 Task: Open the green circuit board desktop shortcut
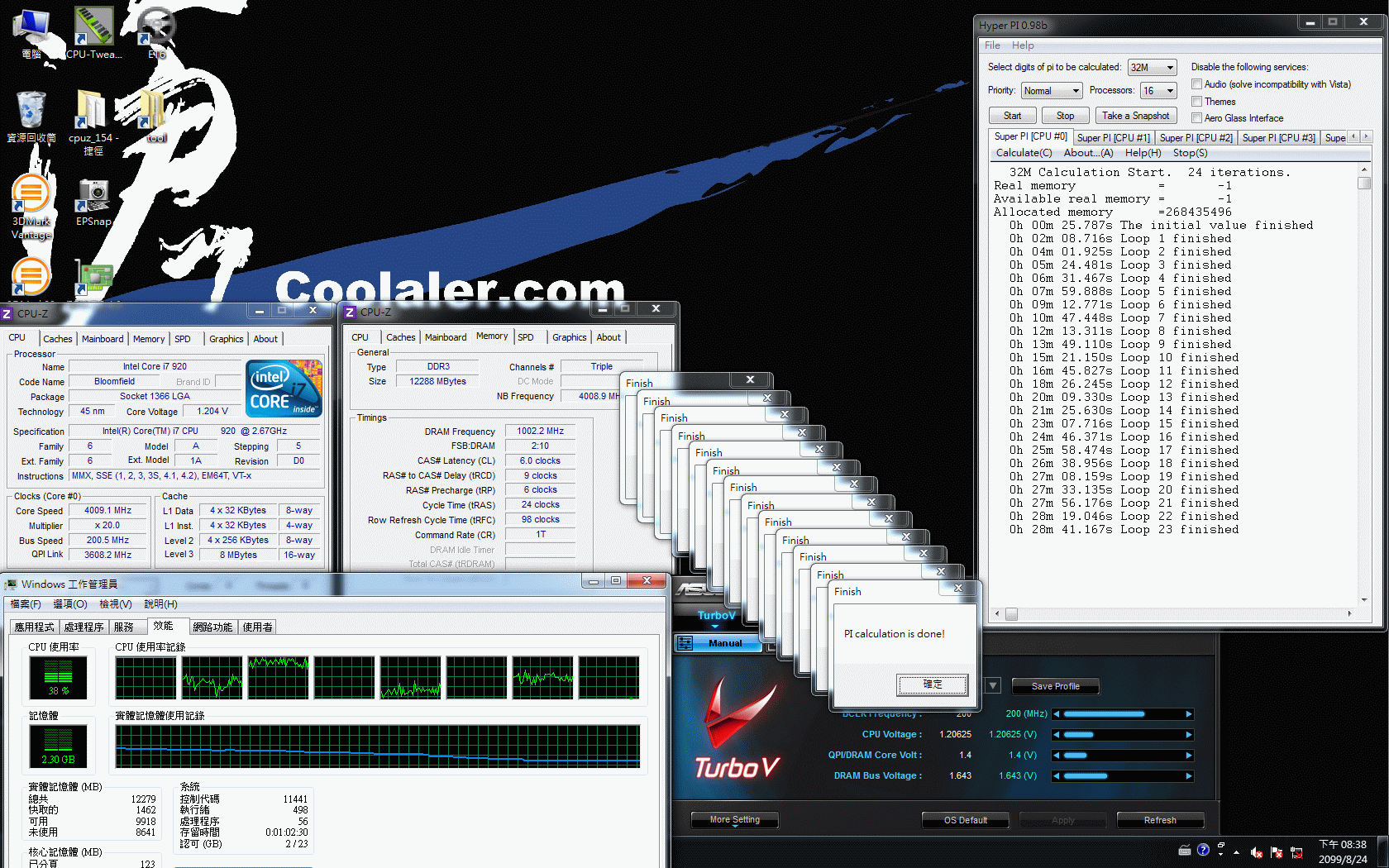(x=93, y=279)
